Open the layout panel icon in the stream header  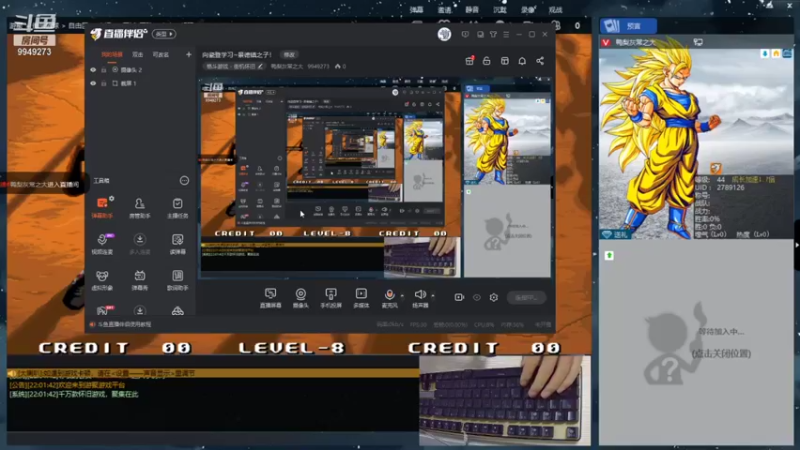point(505,61)
